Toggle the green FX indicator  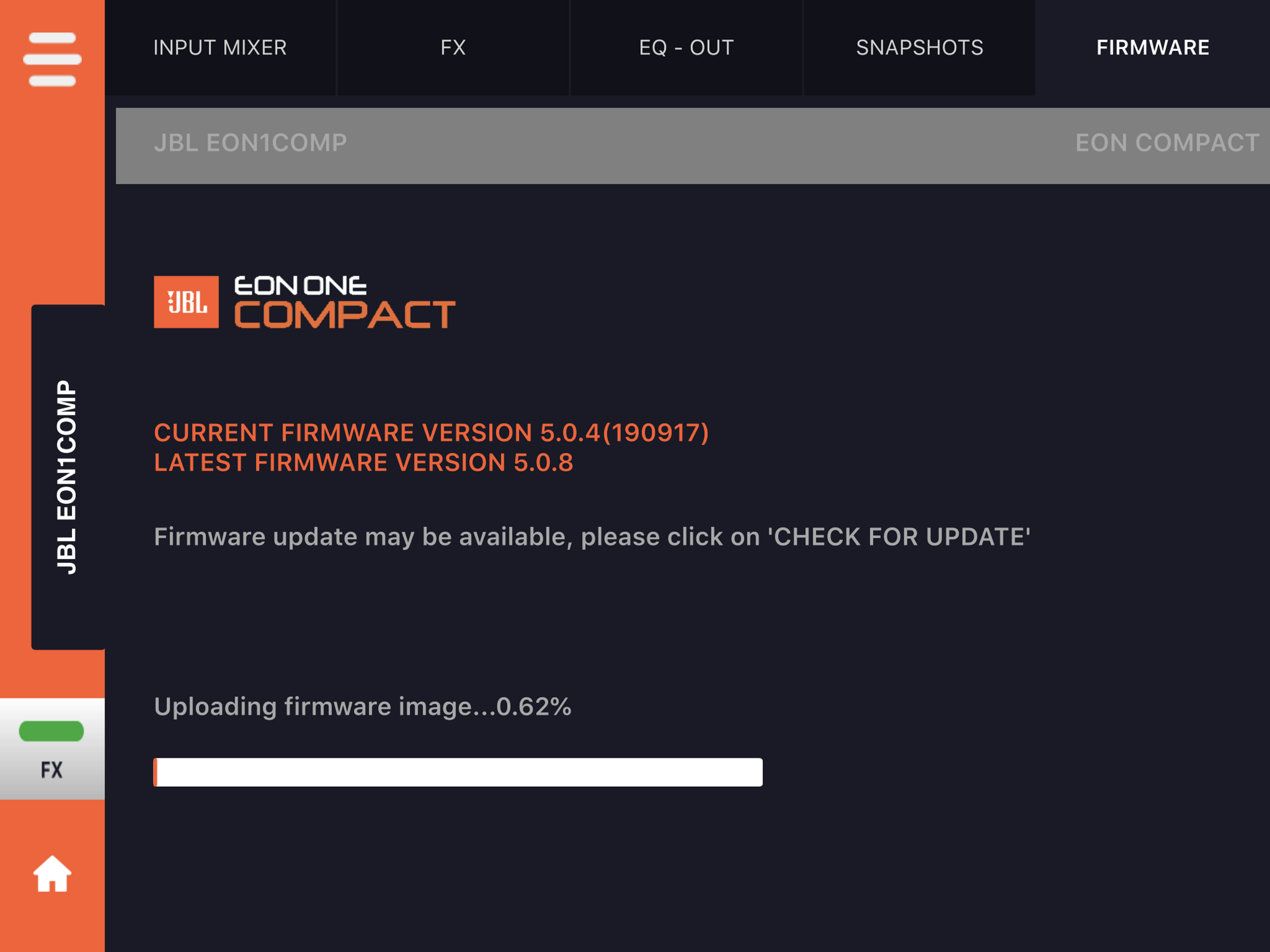coord(52,732)
